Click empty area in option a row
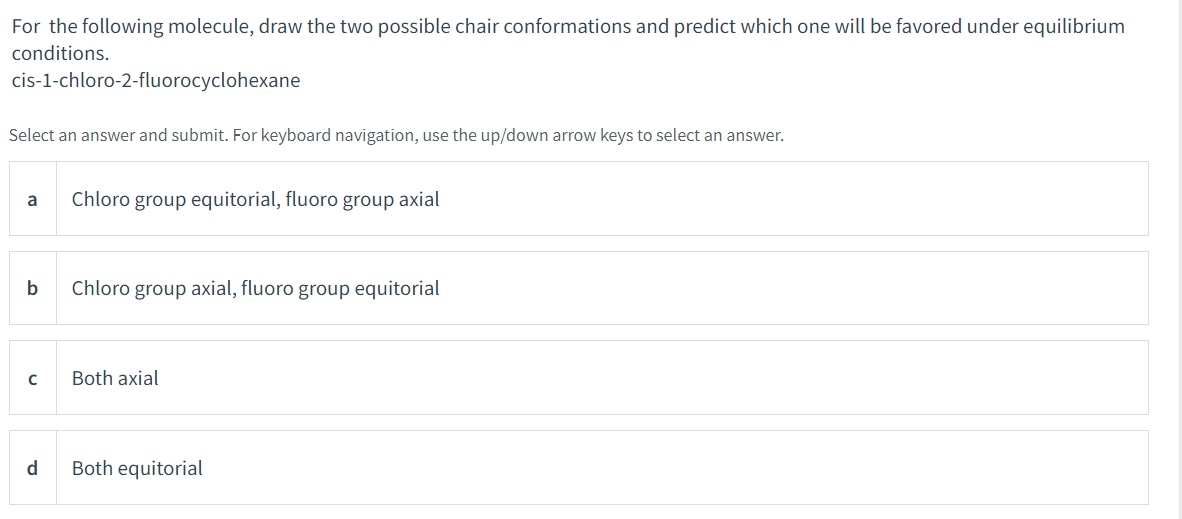The width and height of the screenshot is (1182, 519). [x=800, y=199]
